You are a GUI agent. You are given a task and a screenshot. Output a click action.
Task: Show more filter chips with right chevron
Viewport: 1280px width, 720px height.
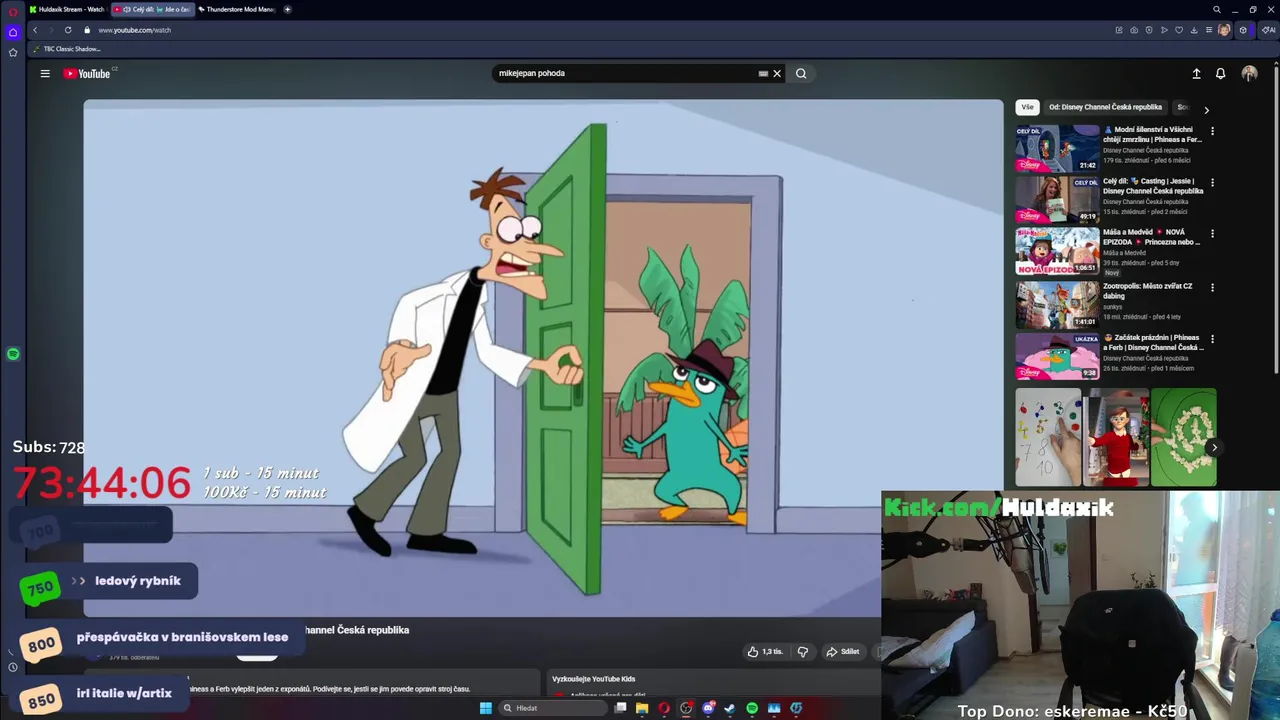(1206, 110)
